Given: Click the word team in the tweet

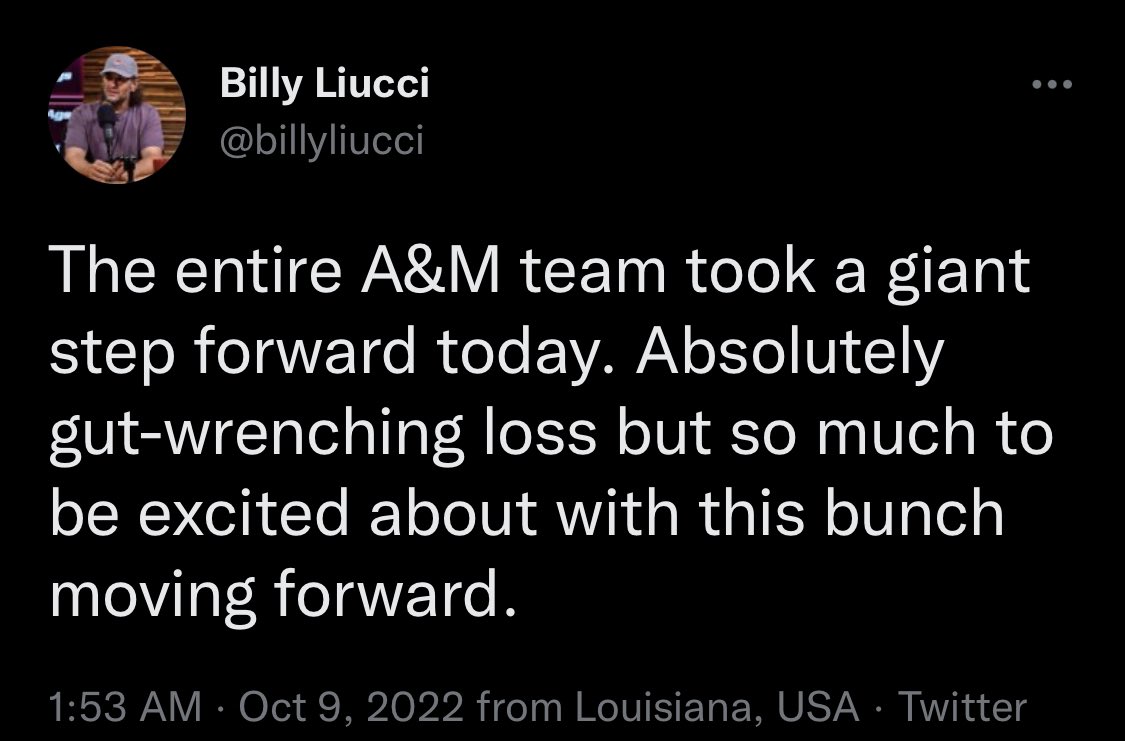Looking at the screenshot, I should tap(593, 273).
